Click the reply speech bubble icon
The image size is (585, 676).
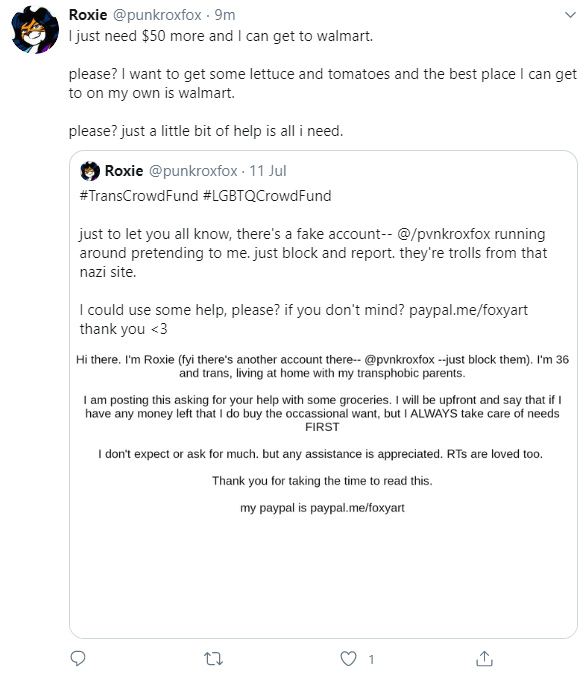coord(78,658)
